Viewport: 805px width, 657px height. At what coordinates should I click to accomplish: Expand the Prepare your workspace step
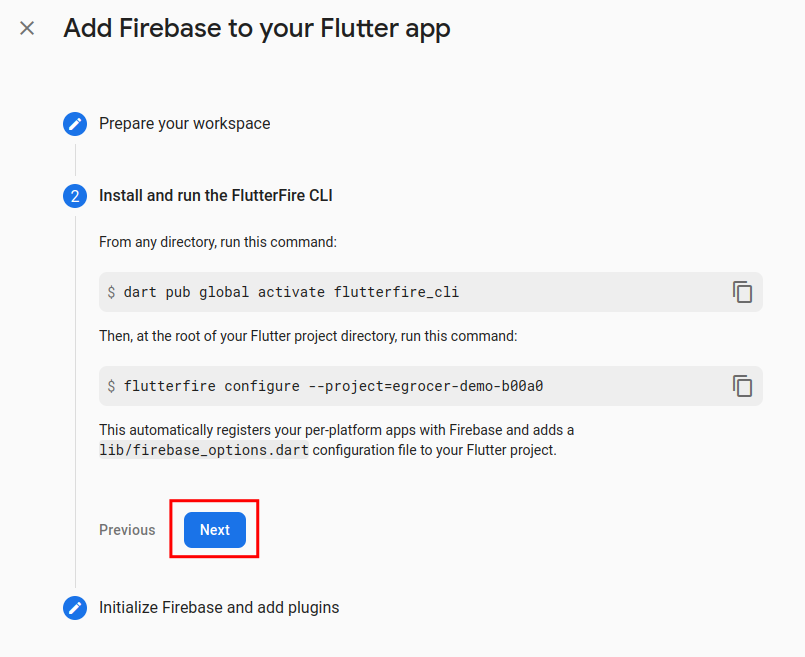pyautogui.click(x=184, y=124)
